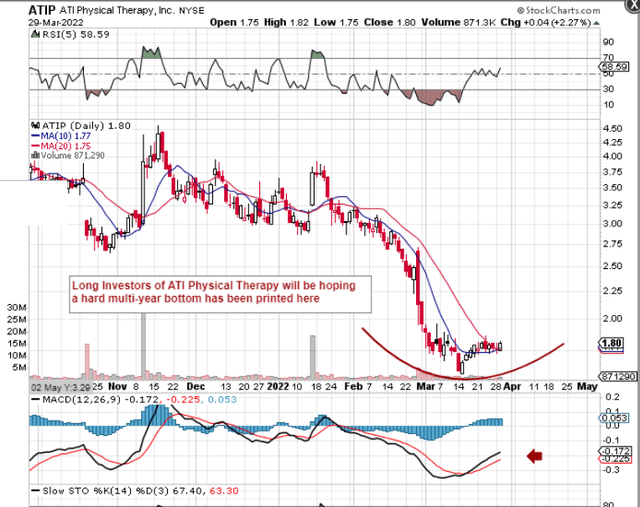Click the RSI(5) 58.59 indicator label
The image size is (640, 507).
coord(76,35)
